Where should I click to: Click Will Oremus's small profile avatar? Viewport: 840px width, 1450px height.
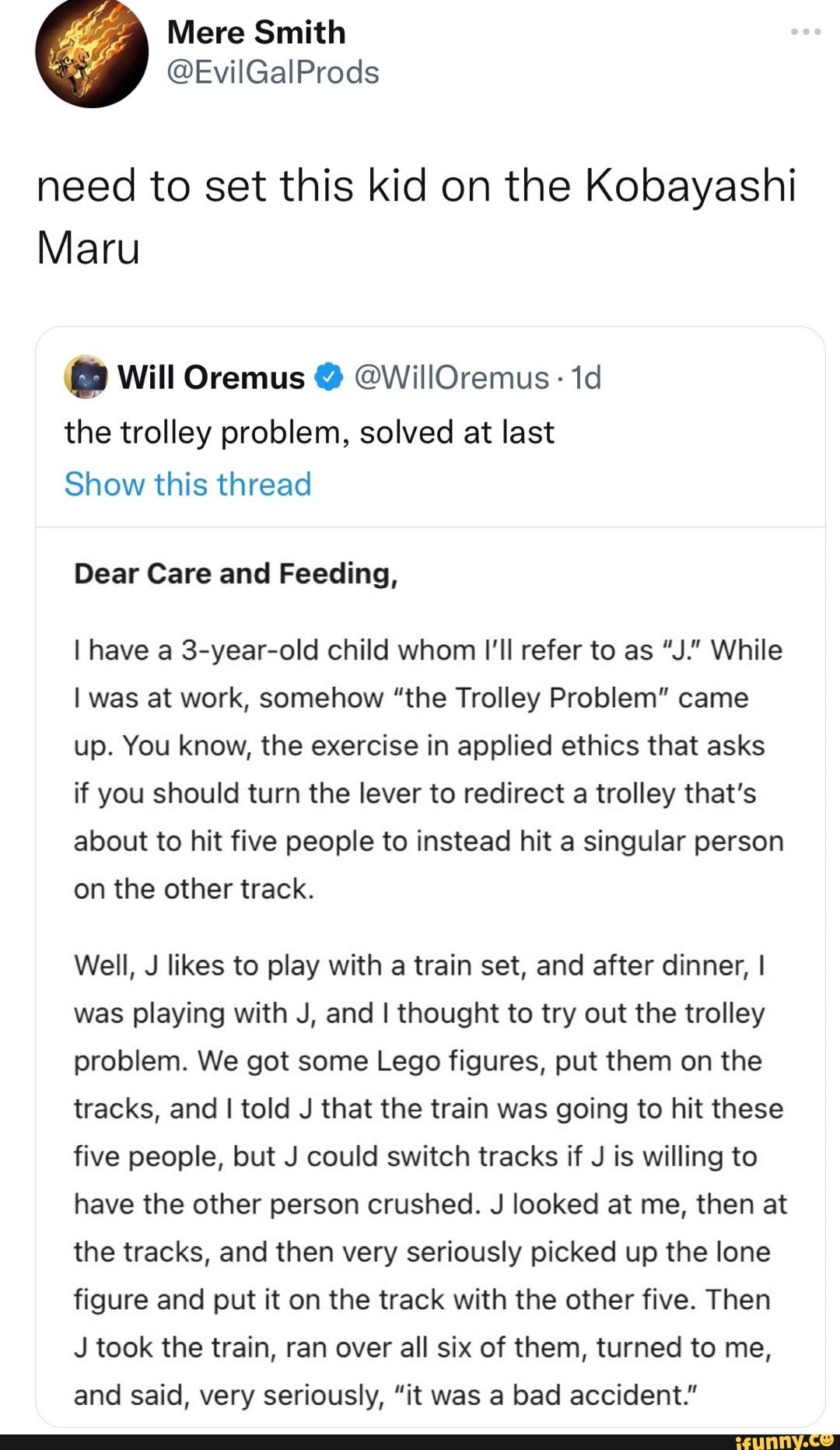[85, 377]
